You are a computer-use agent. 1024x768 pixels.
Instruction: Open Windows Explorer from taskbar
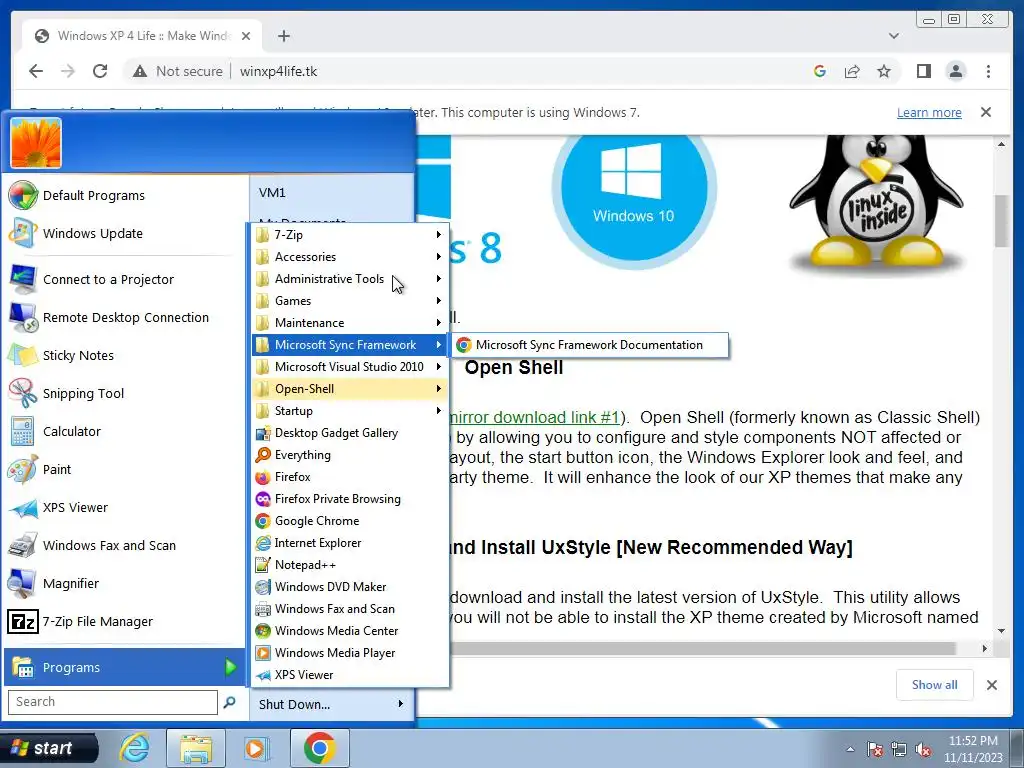point(195,748)
